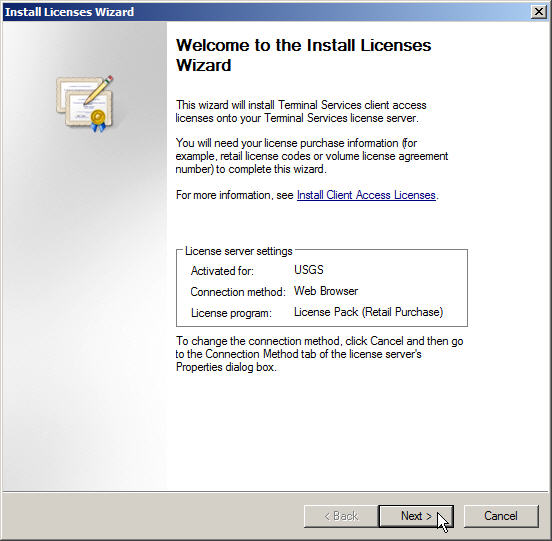Cancel the Install Licenses Wizard

pos(501,516)
